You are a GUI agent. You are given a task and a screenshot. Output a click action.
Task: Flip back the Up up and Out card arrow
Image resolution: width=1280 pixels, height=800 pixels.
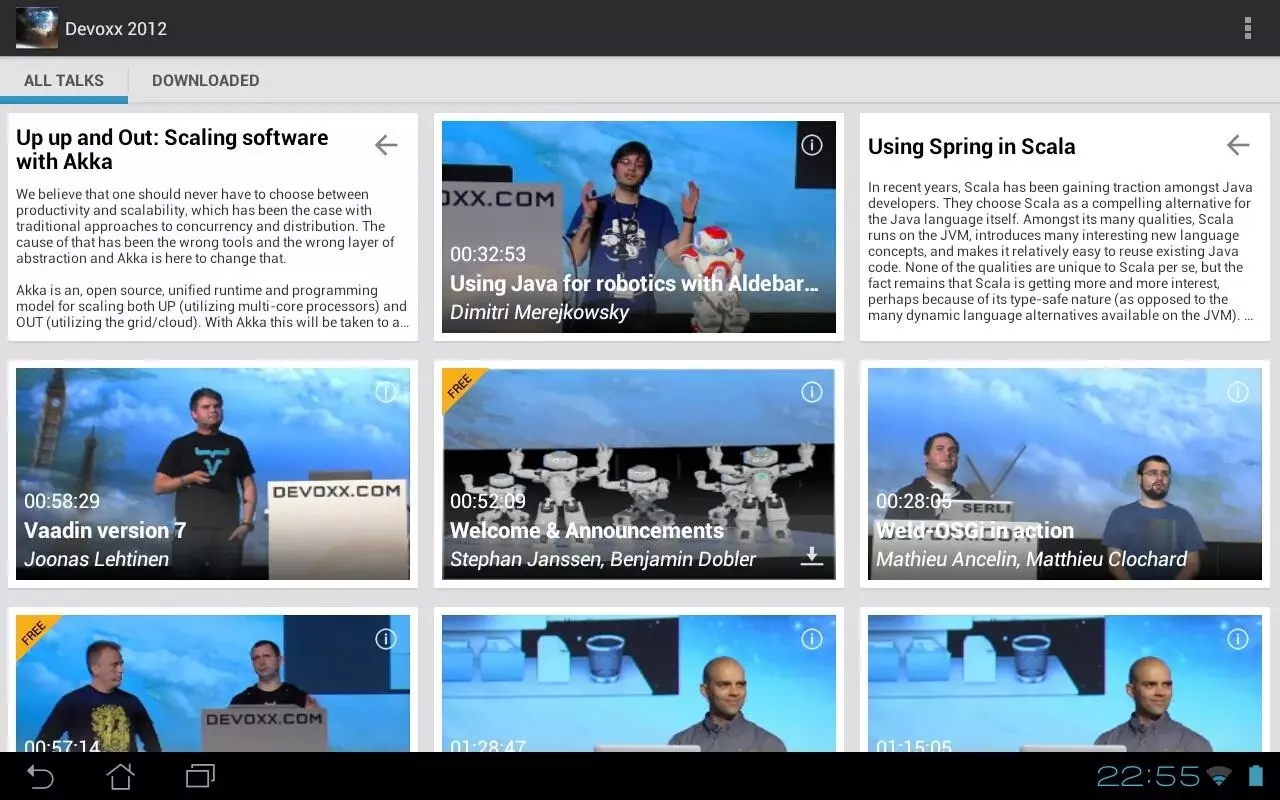point(386,145)
